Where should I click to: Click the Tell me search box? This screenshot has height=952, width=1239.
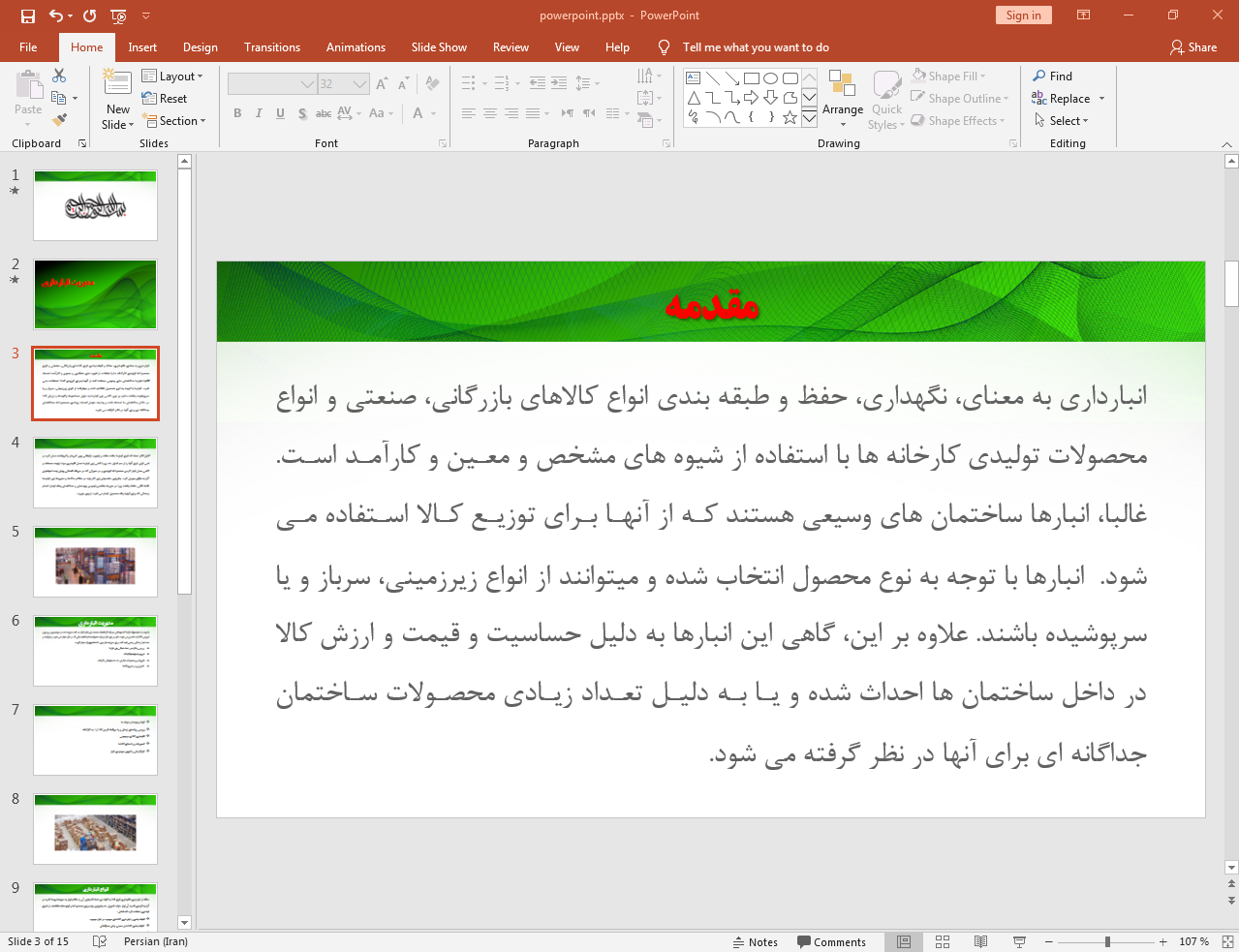pos(756,46)
